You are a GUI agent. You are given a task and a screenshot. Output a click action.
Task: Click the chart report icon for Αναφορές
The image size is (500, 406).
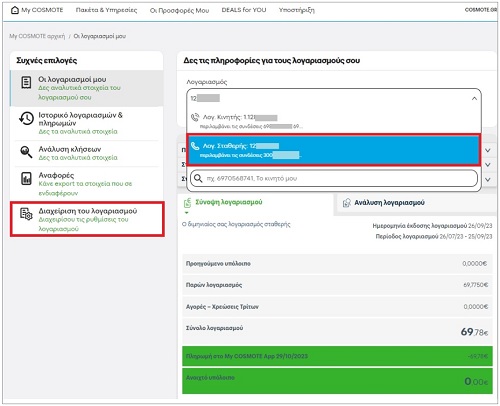26,178
